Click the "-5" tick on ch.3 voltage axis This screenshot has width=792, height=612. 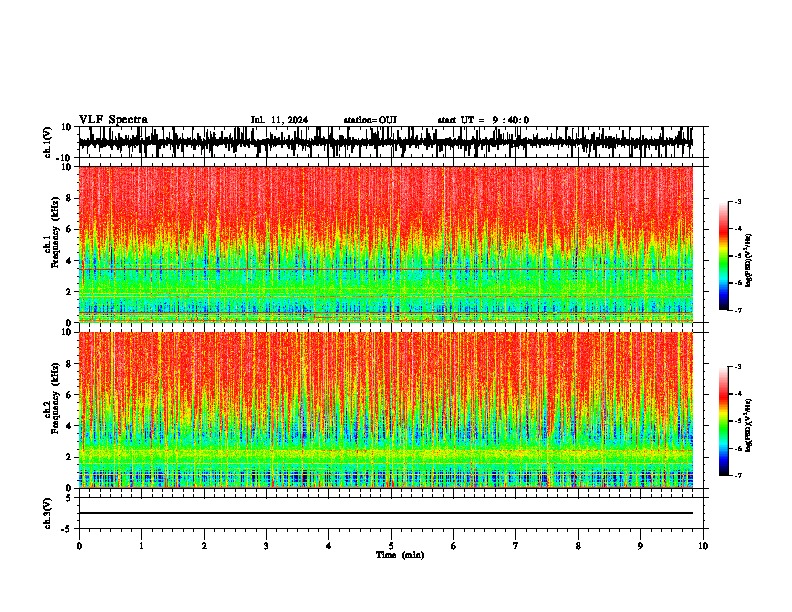click(x=68, y=529)
